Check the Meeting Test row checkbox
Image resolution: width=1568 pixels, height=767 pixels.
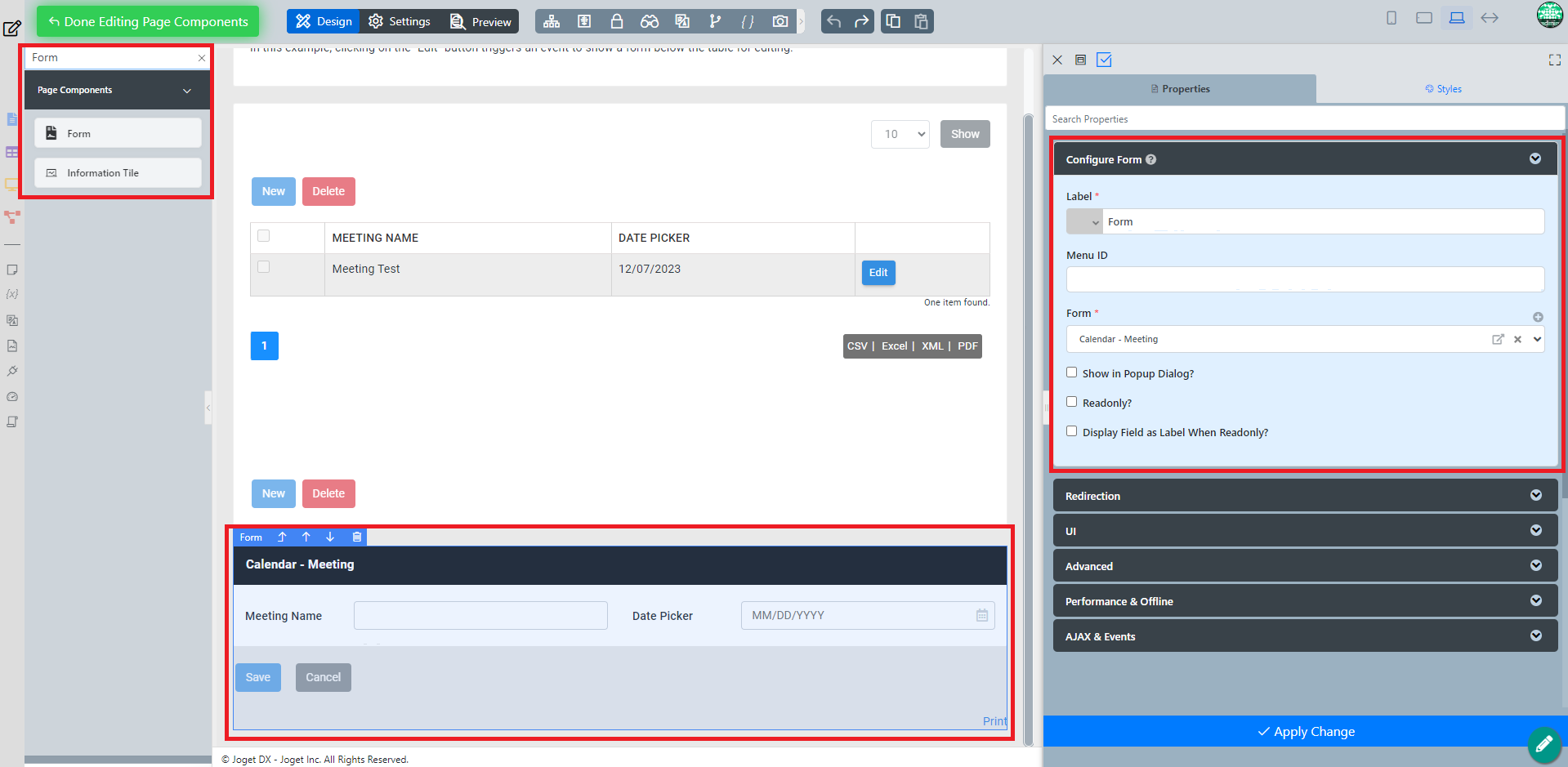coord(263,267)
